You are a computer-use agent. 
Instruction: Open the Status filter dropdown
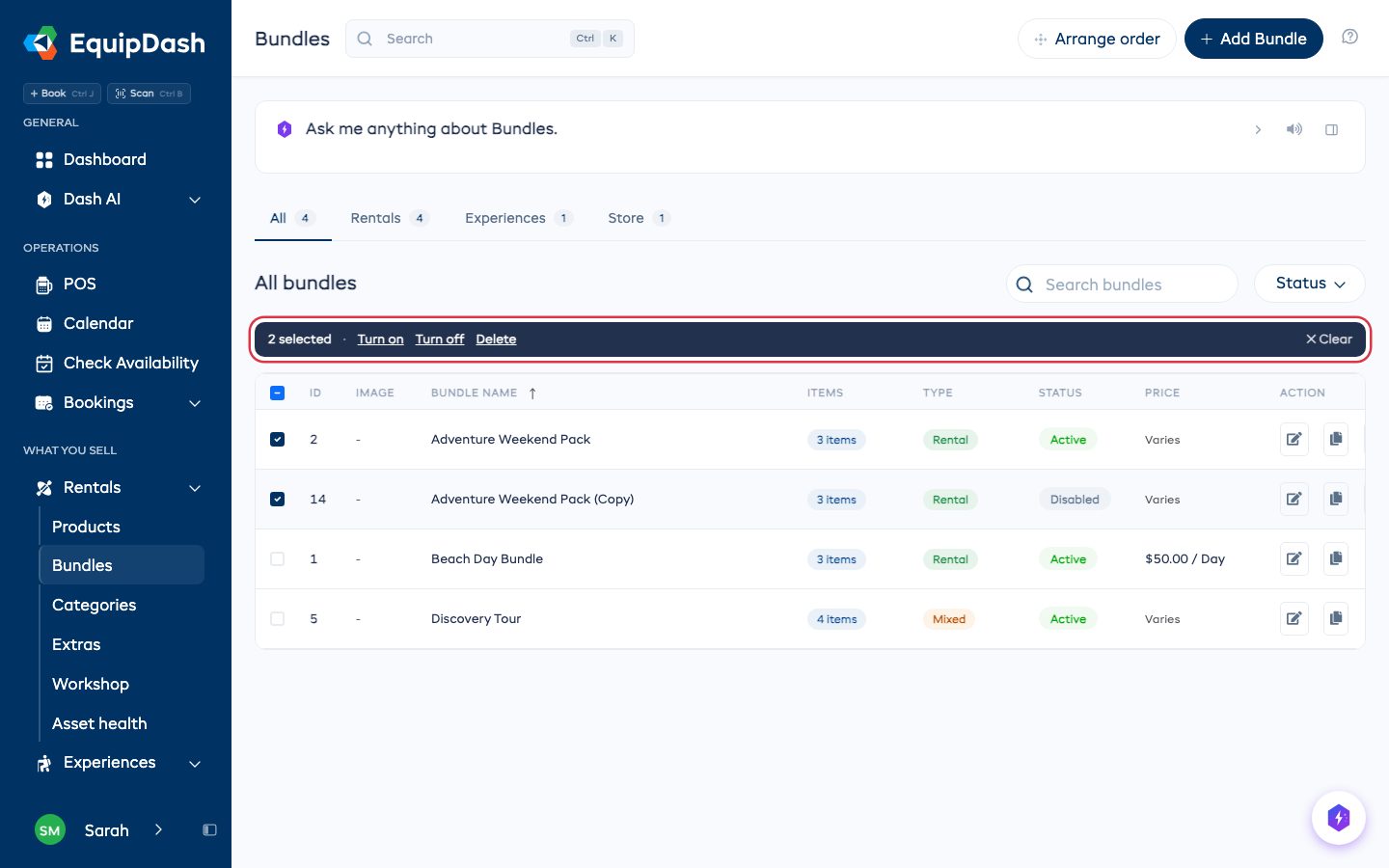pyautogui.click(x=1310, y=284)
